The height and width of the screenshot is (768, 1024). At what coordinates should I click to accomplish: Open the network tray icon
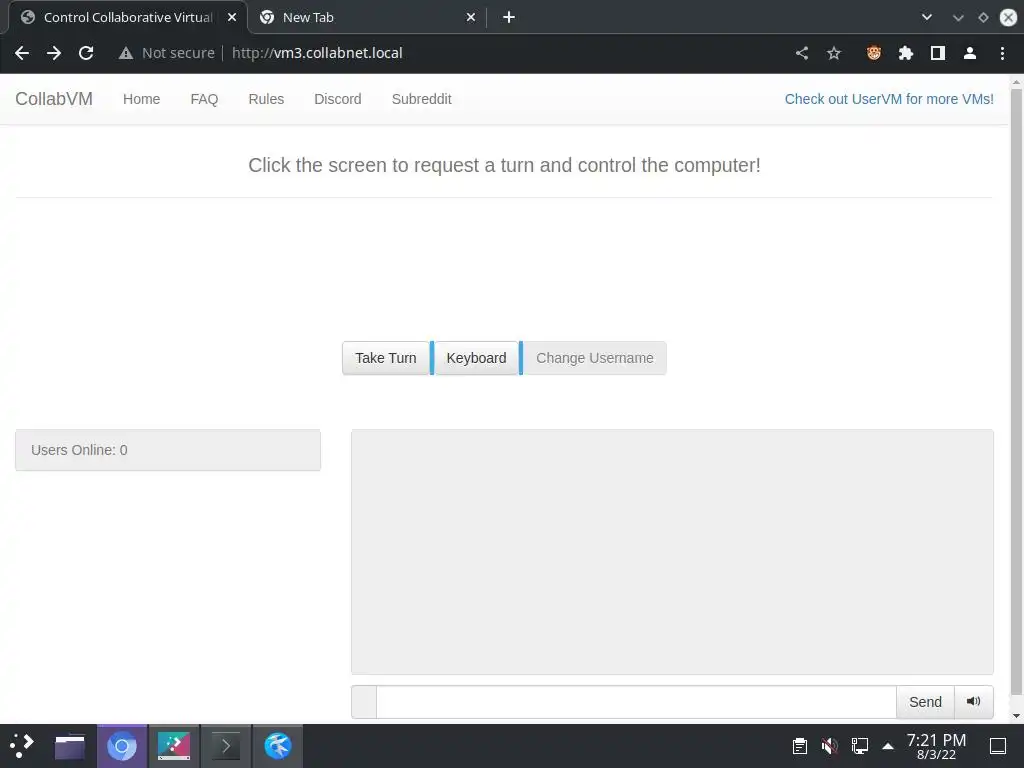point(859,746)
